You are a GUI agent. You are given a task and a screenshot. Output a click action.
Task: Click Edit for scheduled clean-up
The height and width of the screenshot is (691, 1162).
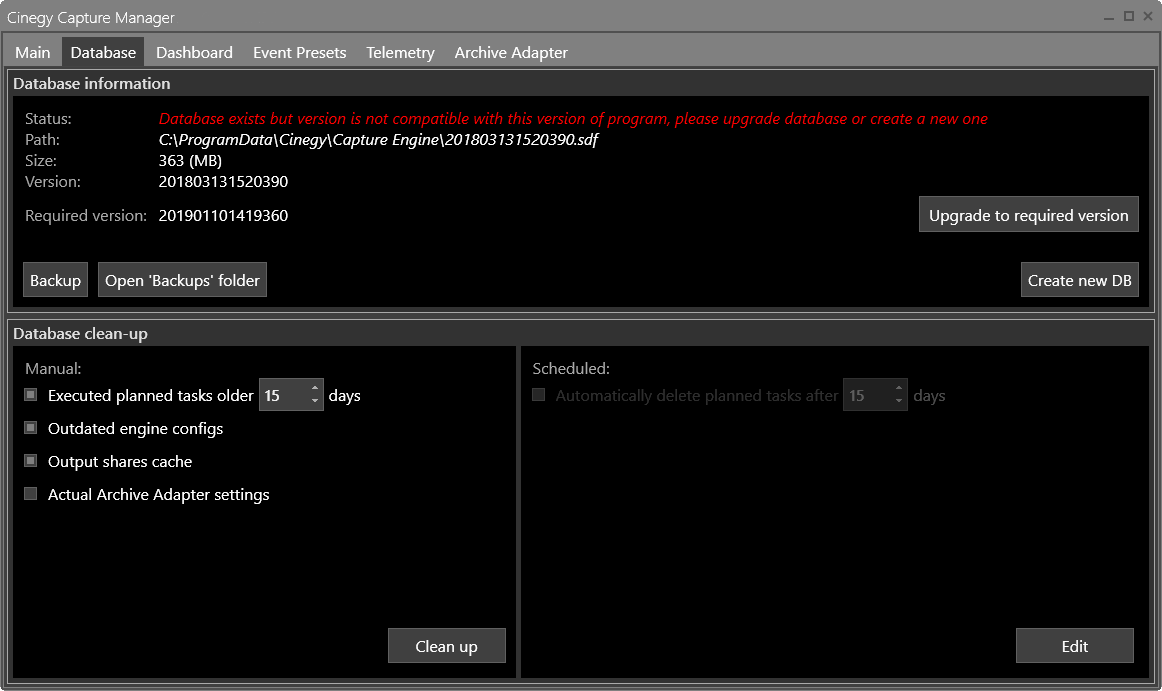[x=1075, y=647]
